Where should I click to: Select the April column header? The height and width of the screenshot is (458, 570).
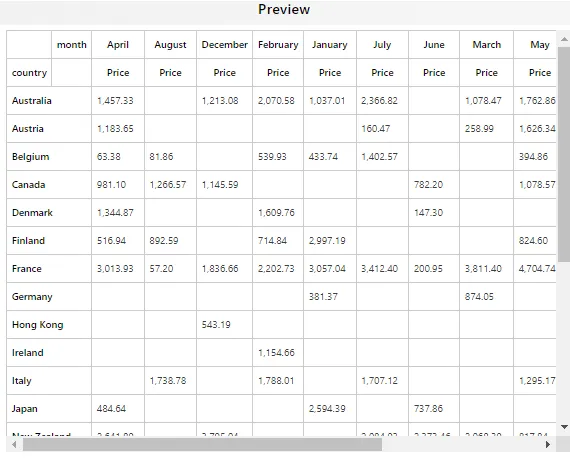[x=118, y=45]
